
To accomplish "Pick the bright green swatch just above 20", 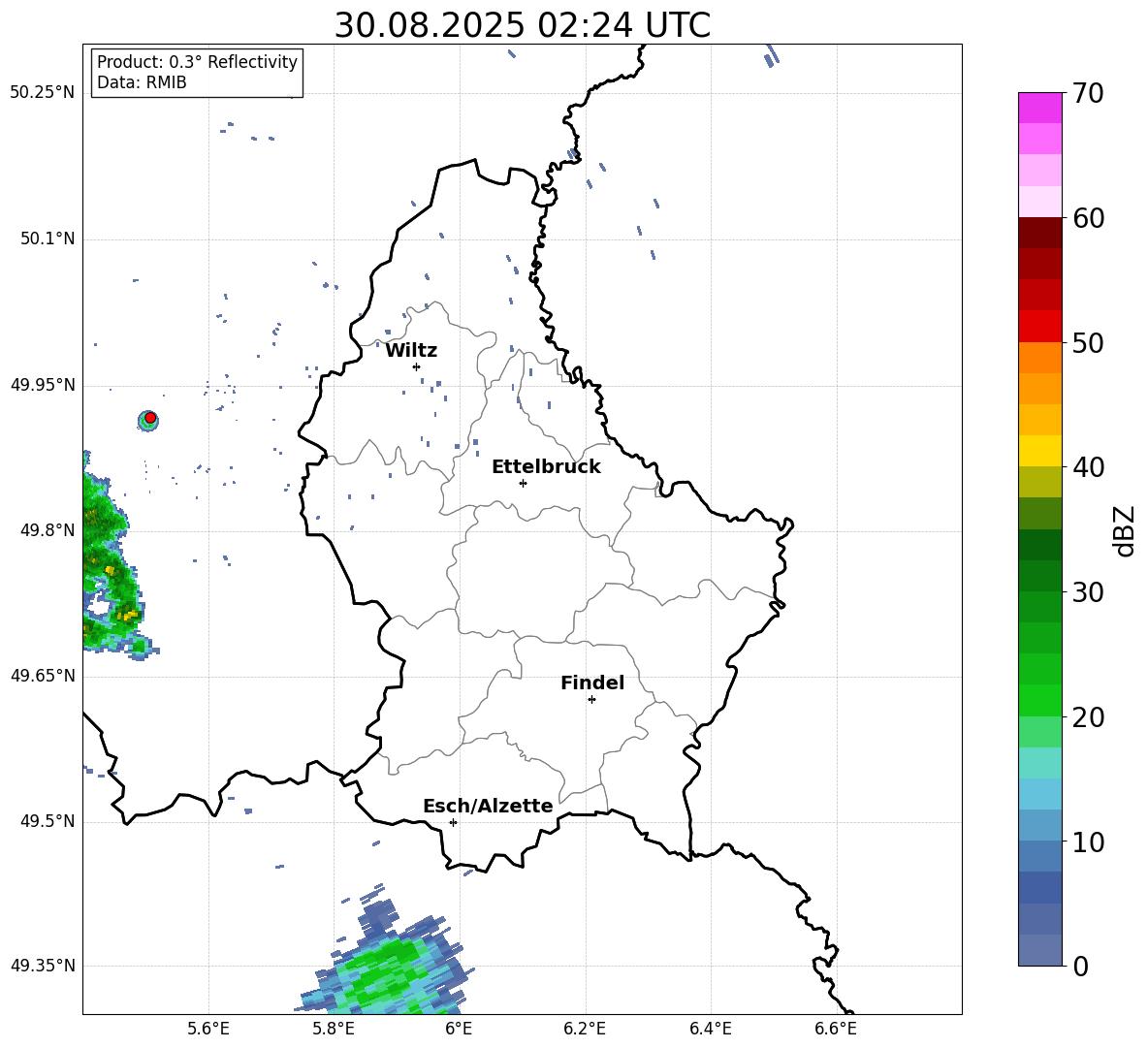I will tap(1039, 701).
